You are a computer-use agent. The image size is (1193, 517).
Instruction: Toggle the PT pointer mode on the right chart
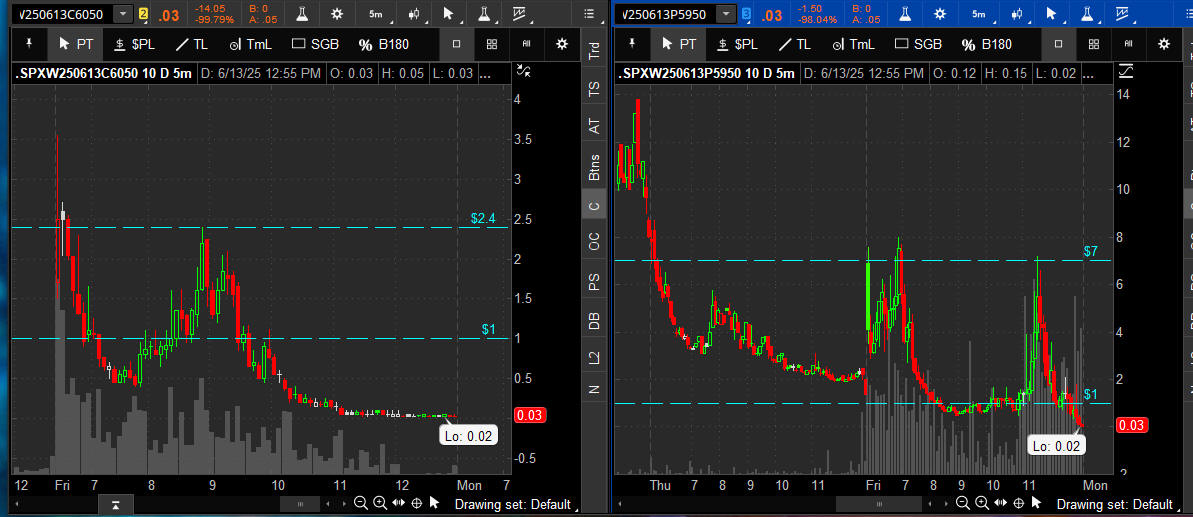pyautogui.click(x=678, y=44)
